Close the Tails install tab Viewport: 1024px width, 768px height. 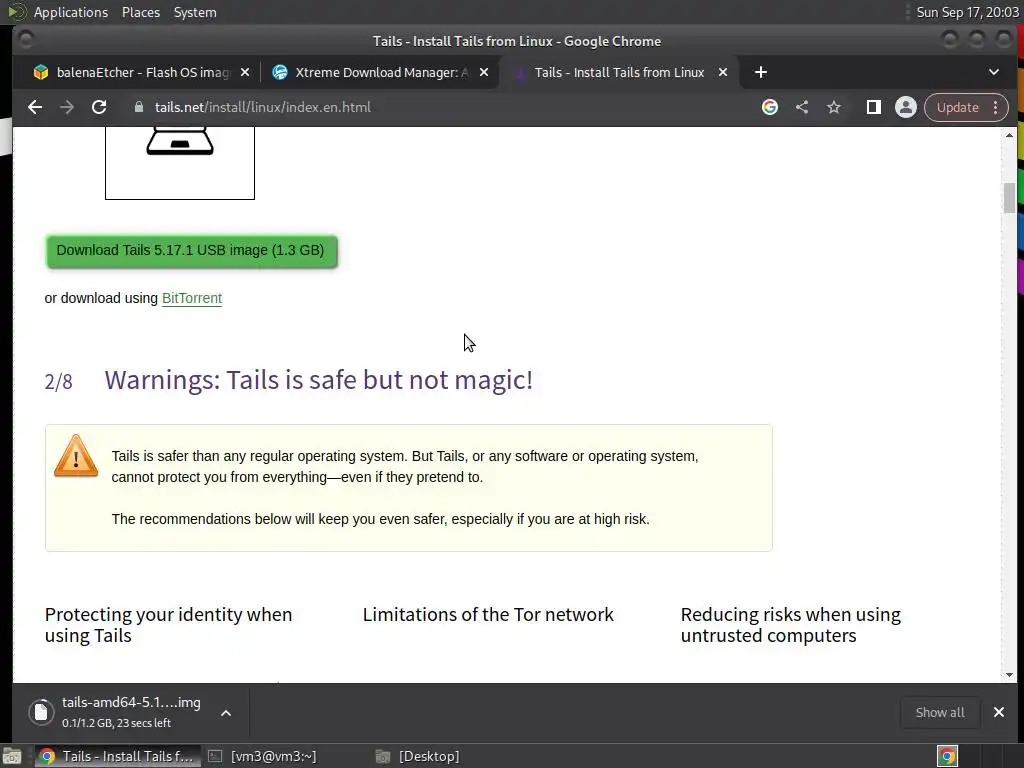[723, 72]
